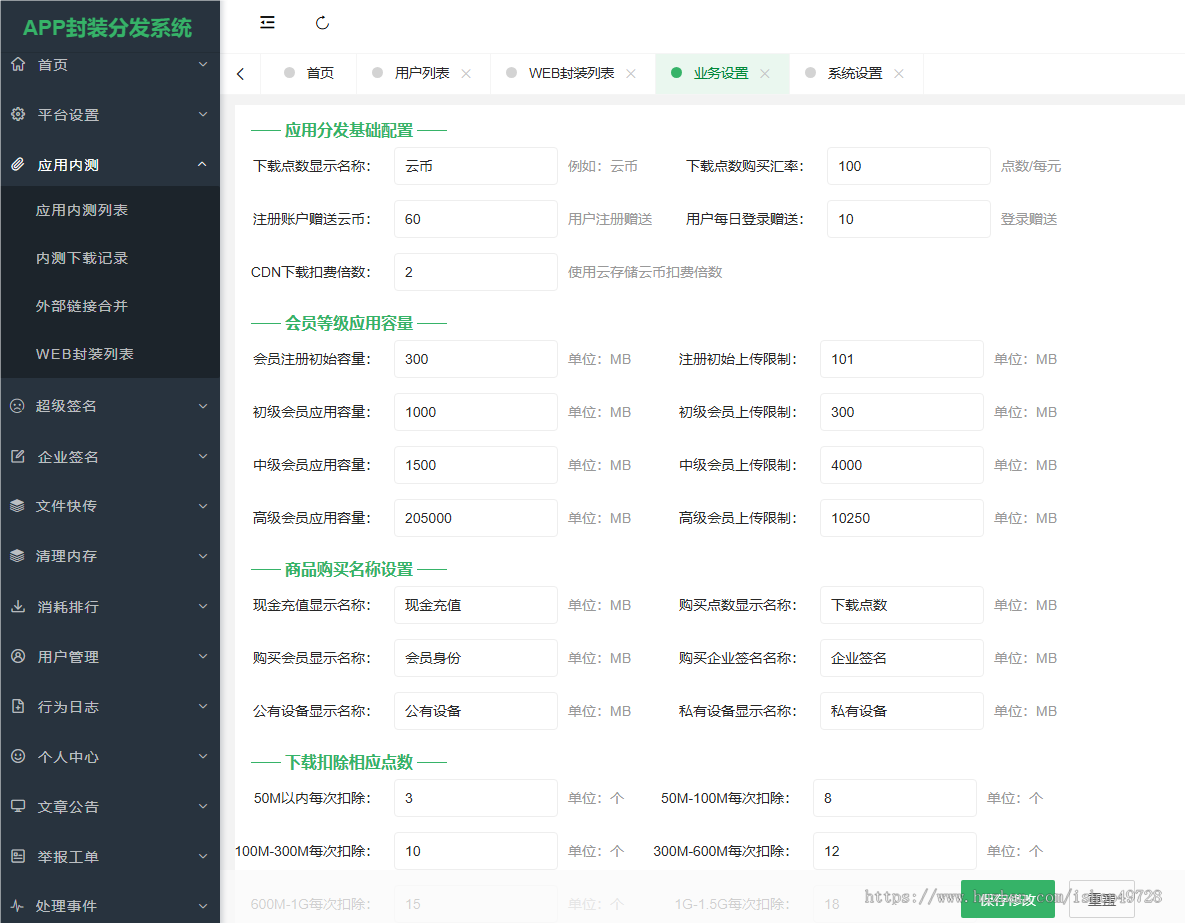
Task: Click the refresh icon in the top toolbar
Action: [x=321, y=22]
